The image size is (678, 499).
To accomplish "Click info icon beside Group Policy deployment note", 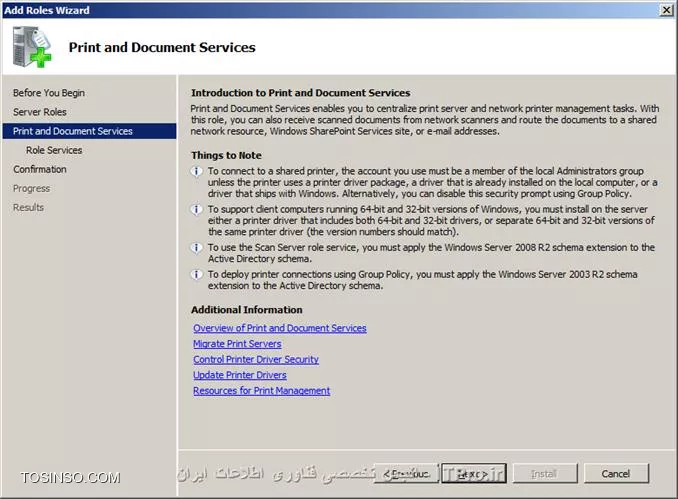I will click(x=197, y=275).
